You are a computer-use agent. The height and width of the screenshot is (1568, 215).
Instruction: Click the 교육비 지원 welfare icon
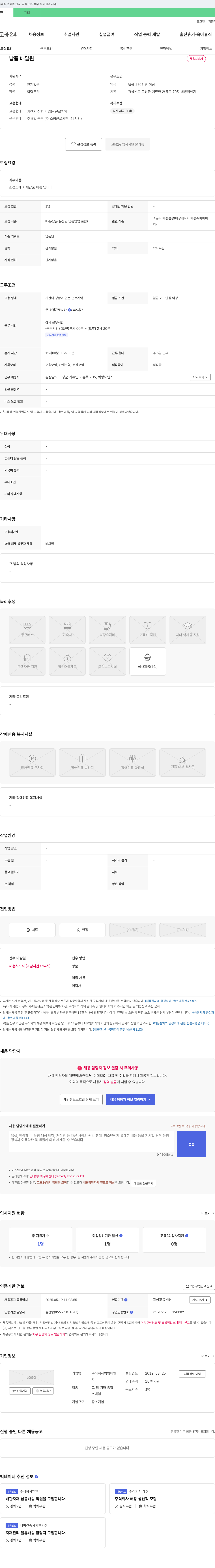coord(147,629)
